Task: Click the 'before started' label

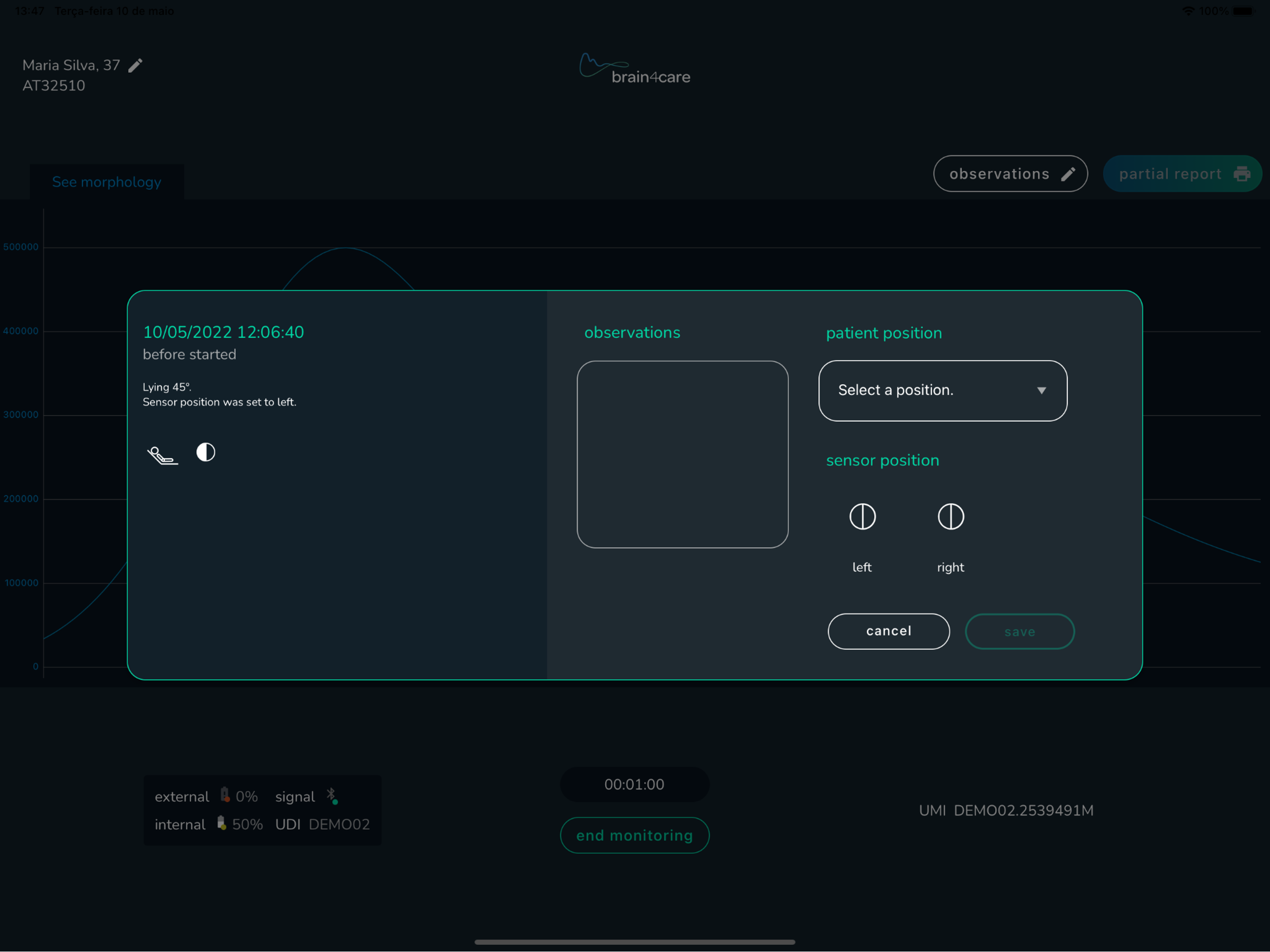Action: (190, 354)
